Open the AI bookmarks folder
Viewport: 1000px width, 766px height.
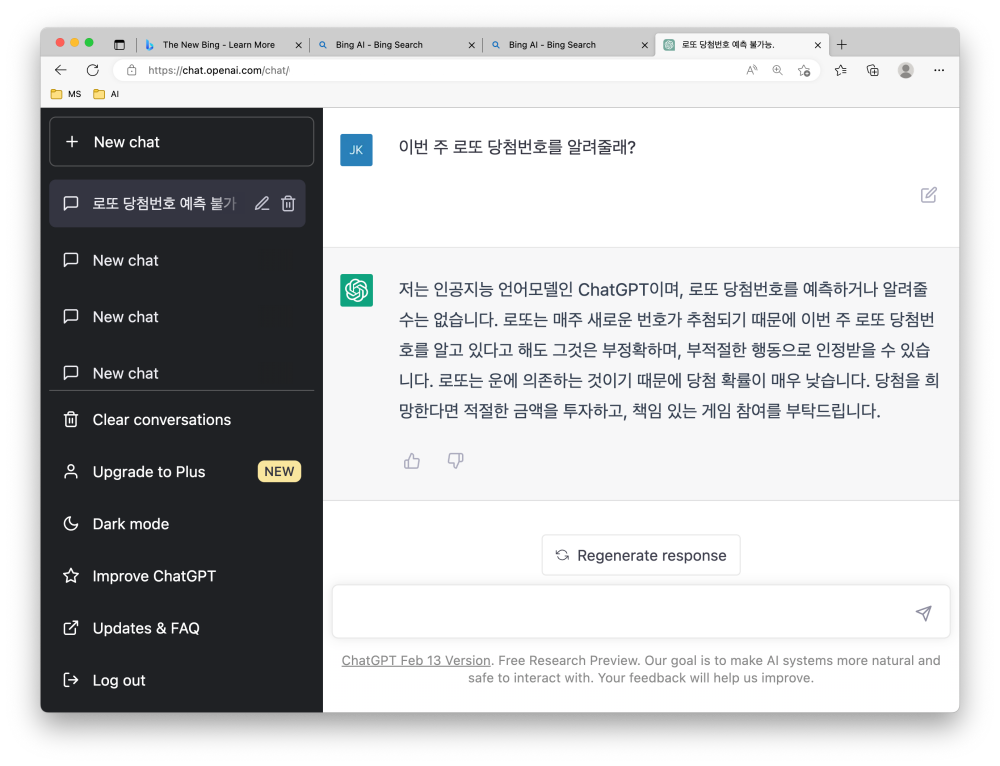pyautogui.click(x=106, y=94)
